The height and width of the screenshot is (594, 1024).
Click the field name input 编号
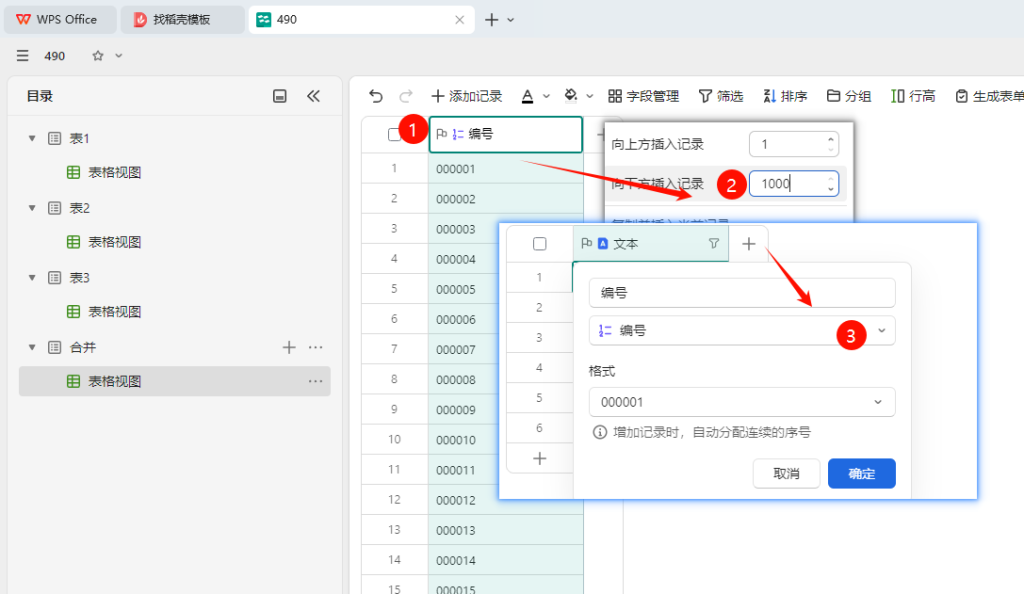click(742, 293)
